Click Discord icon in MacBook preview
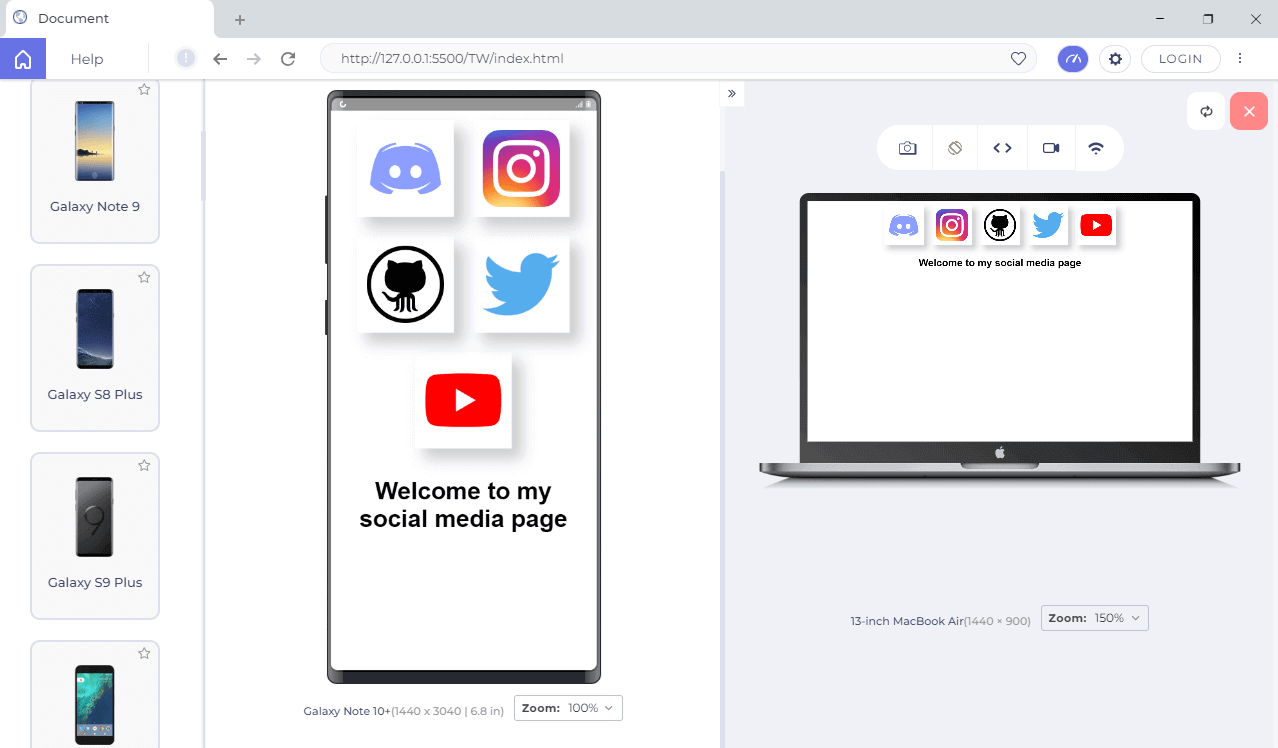 [904, 226]
